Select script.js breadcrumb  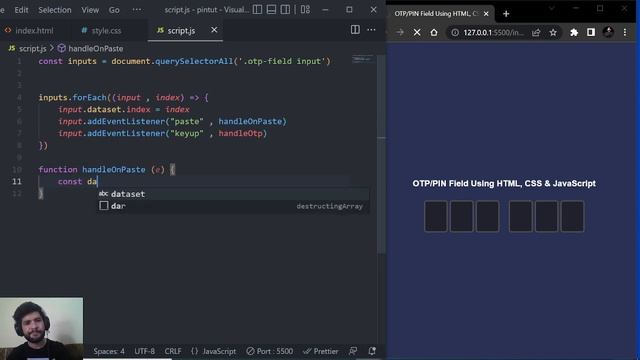click(32, 49)
